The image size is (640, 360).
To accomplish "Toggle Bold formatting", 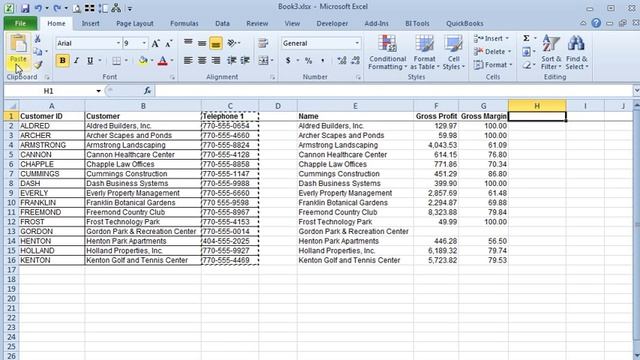I will [x=62, y=61].
